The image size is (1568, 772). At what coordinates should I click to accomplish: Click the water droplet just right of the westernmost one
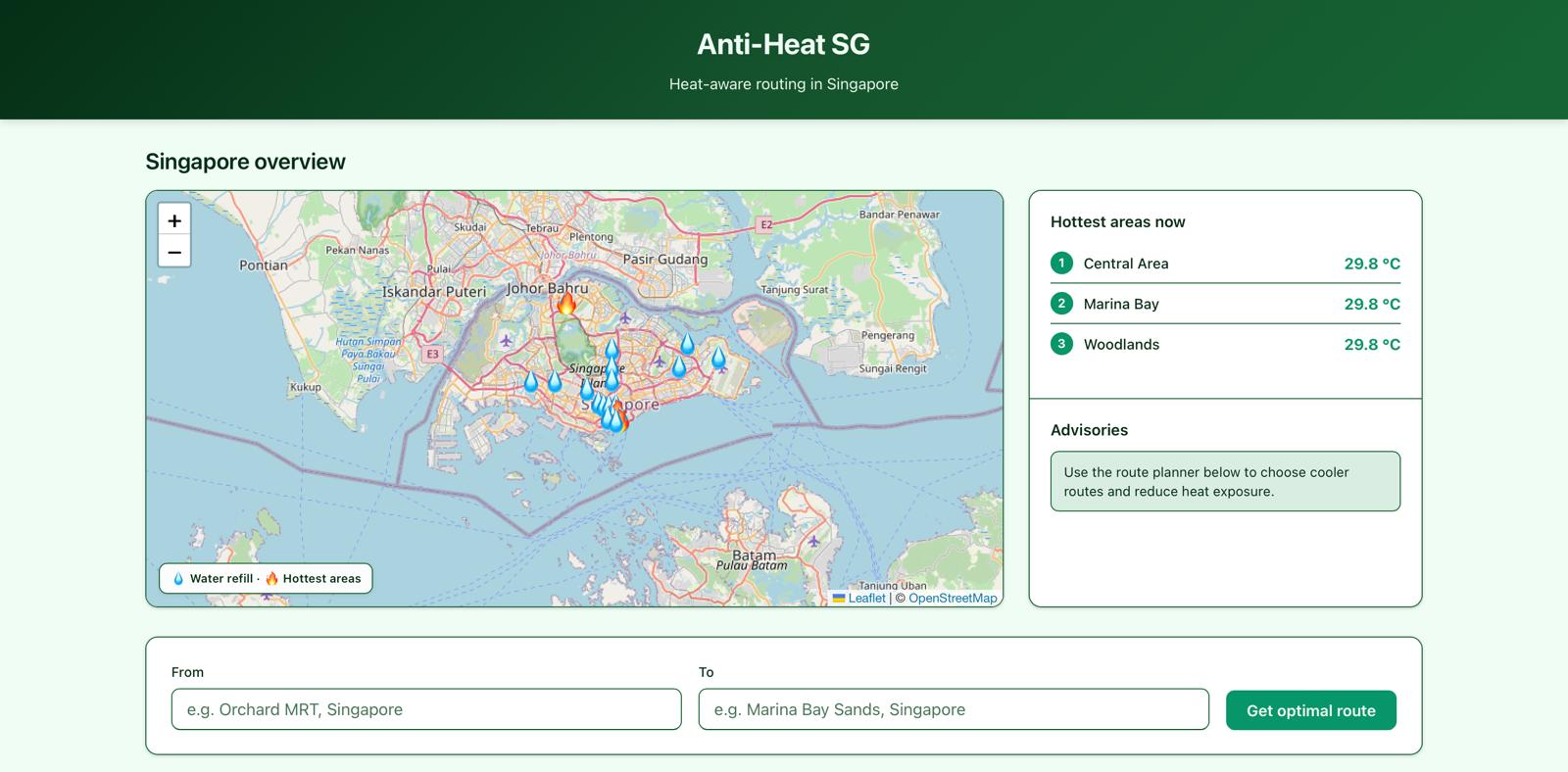(x=555, y=381)
